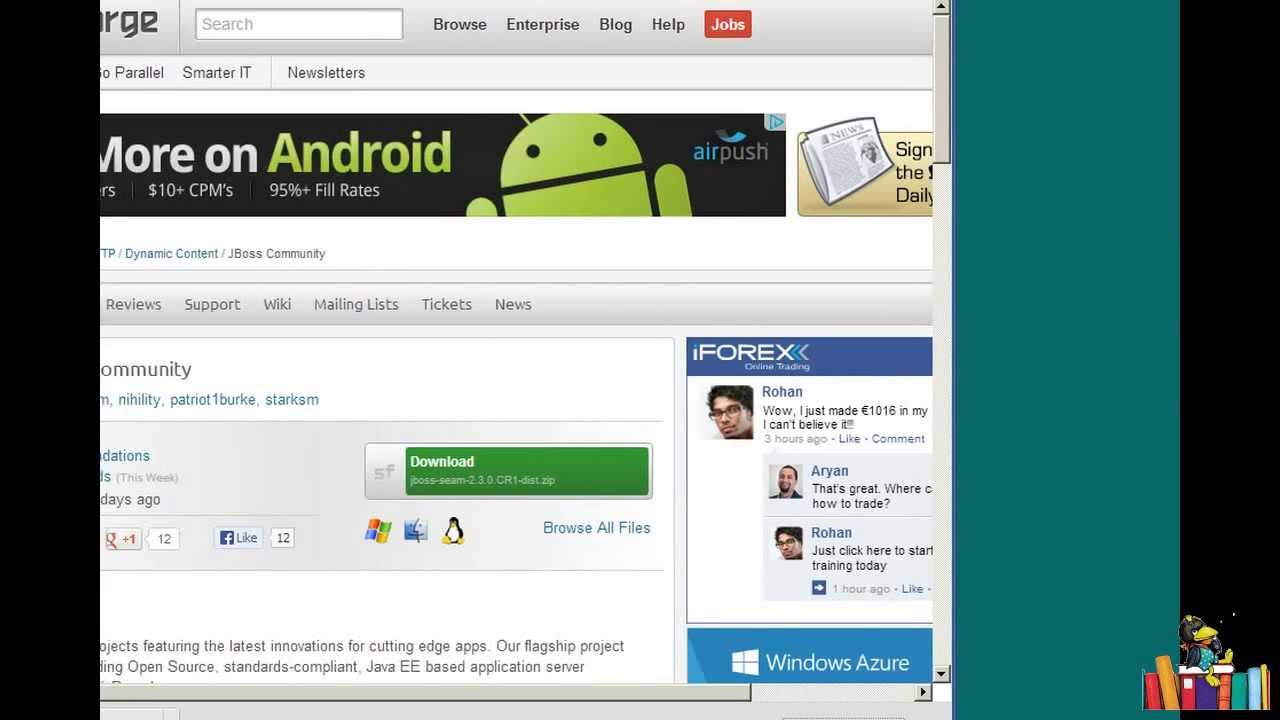Click the Search input field
The width and height of the screenshot is (1280, 720).
(x=299, y=24)
